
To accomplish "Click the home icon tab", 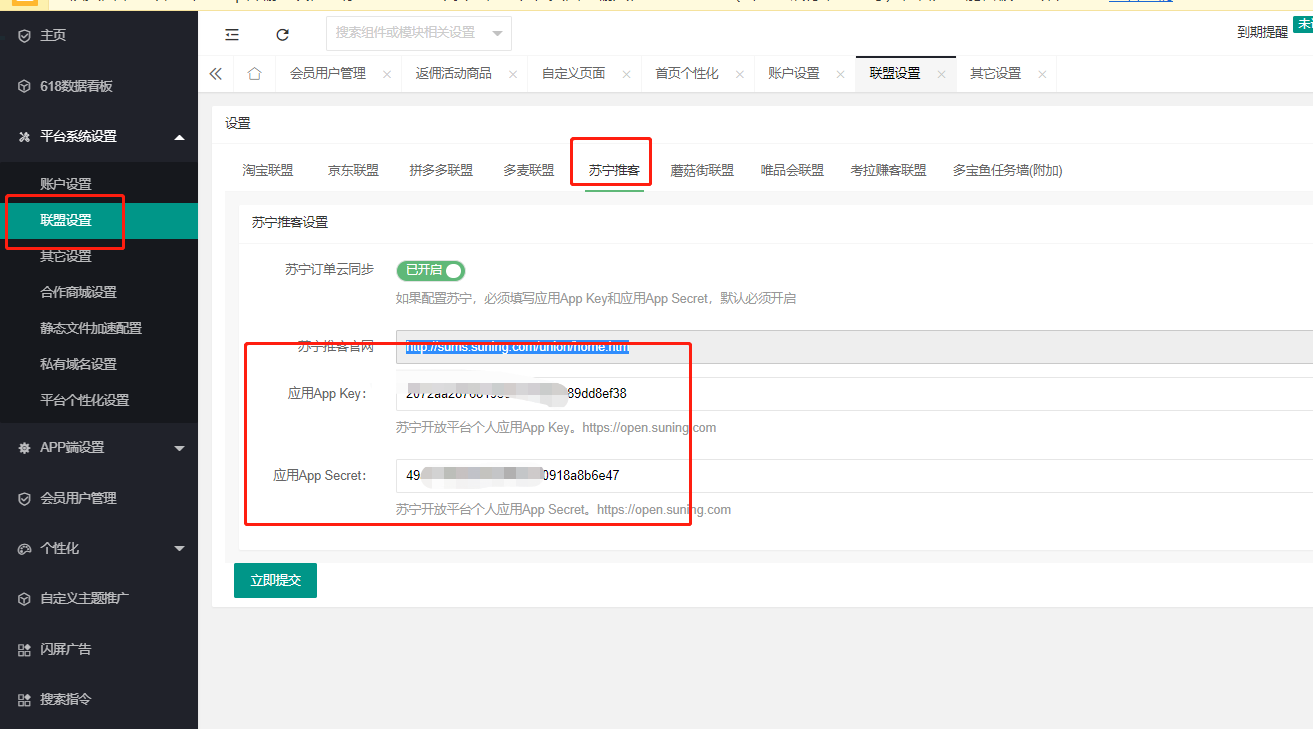I will click(254, 74).
